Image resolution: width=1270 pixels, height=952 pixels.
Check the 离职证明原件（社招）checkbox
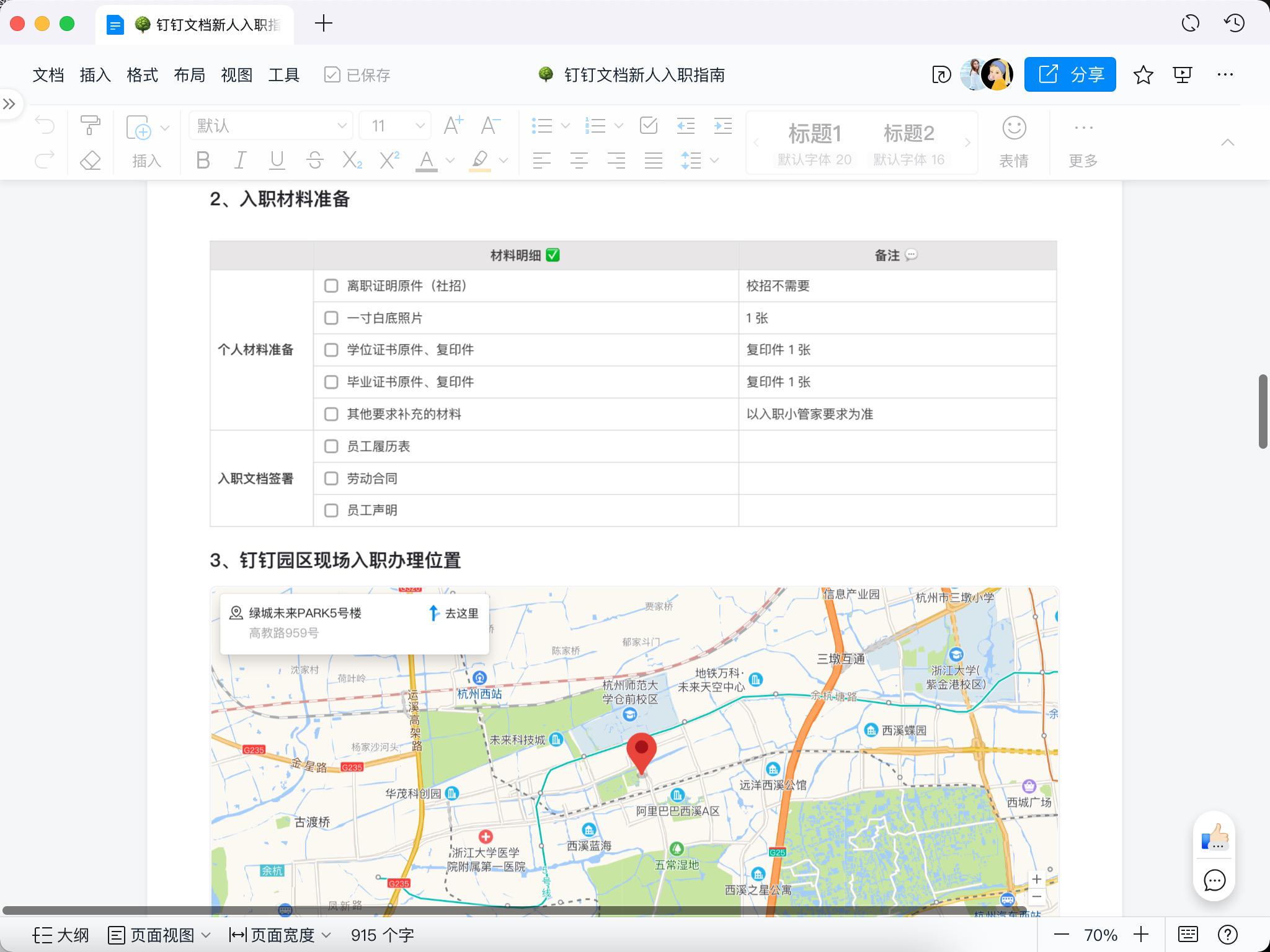pyautogui.click(x=332, y=286)
